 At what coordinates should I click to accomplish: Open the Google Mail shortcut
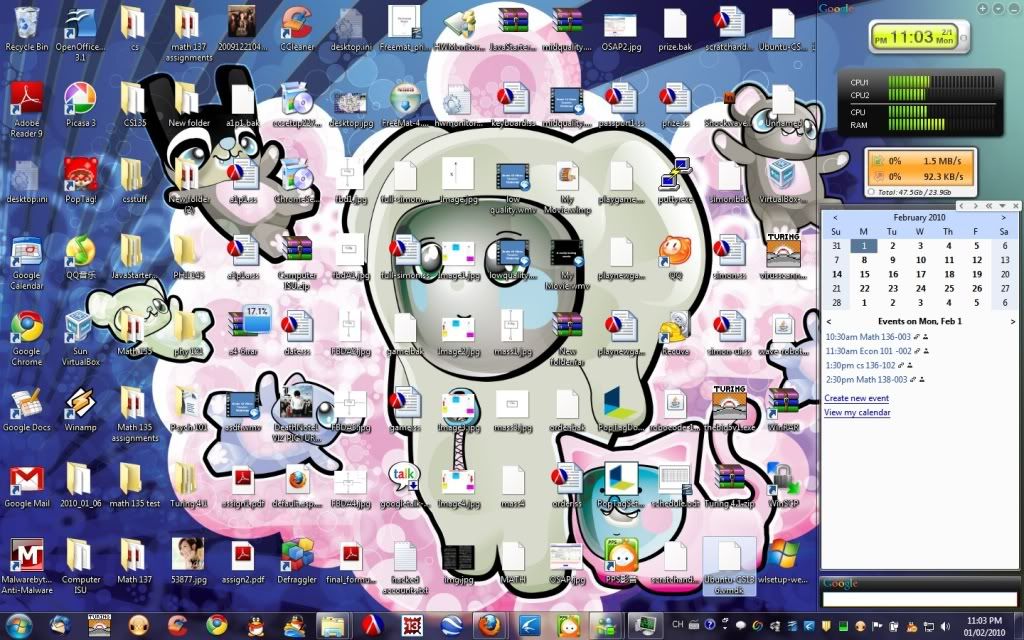point(26,487)
